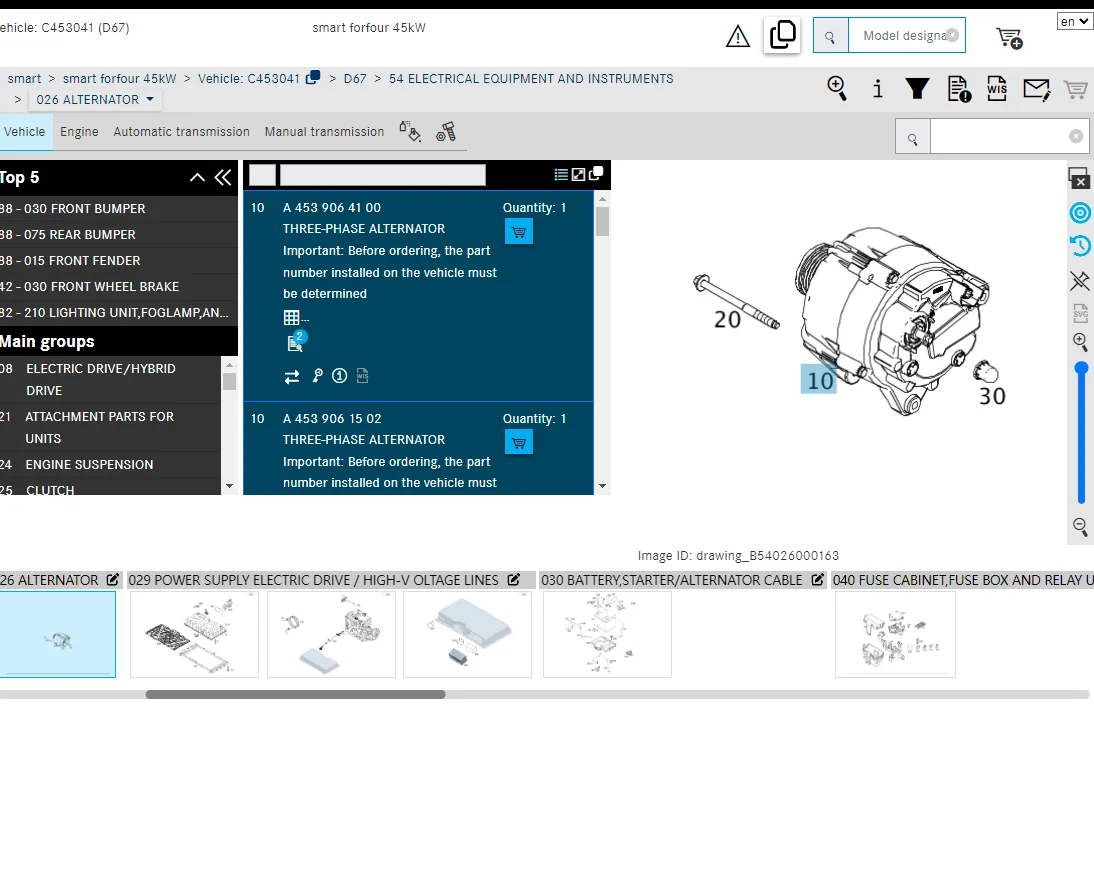Open the language dropdown showing en

1074,22
